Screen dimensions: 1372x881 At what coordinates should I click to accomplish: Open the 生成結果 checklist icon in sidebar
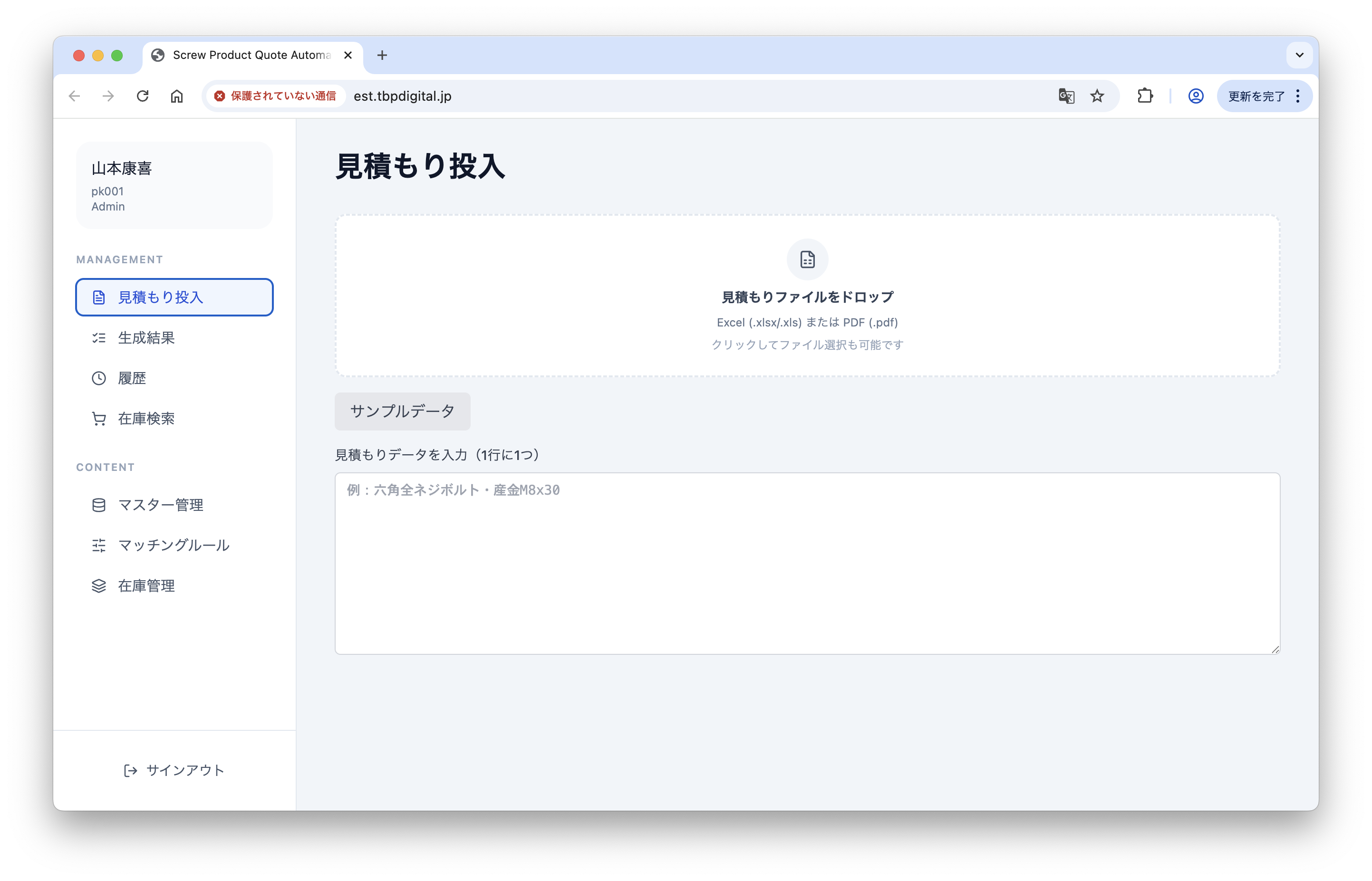(99, 337)
